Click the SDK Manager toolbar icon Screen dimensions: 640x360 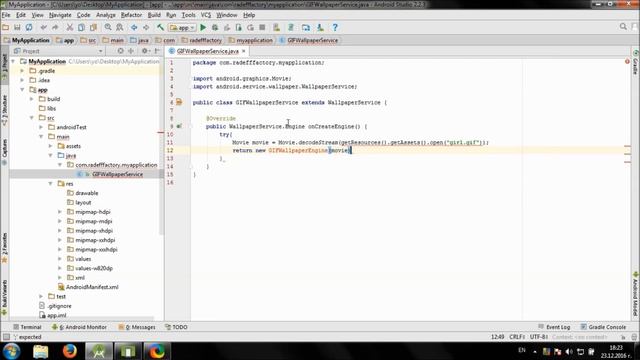[320, 27]
